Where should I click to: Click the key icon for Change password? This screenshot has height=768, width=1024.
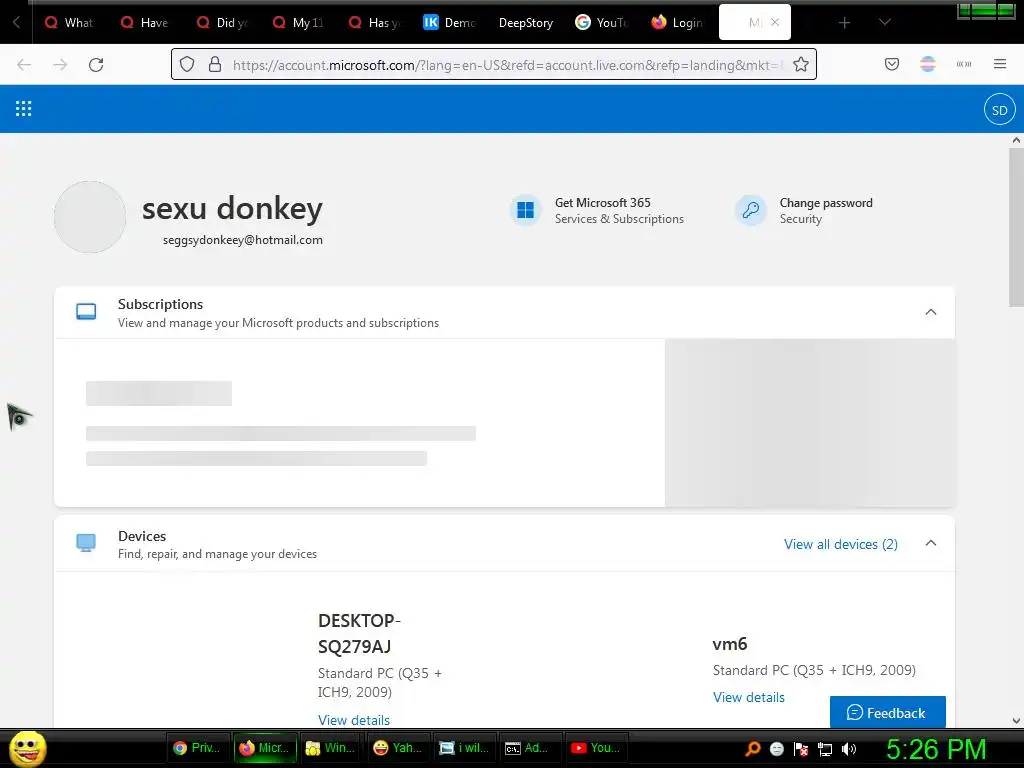coord(750,210)
